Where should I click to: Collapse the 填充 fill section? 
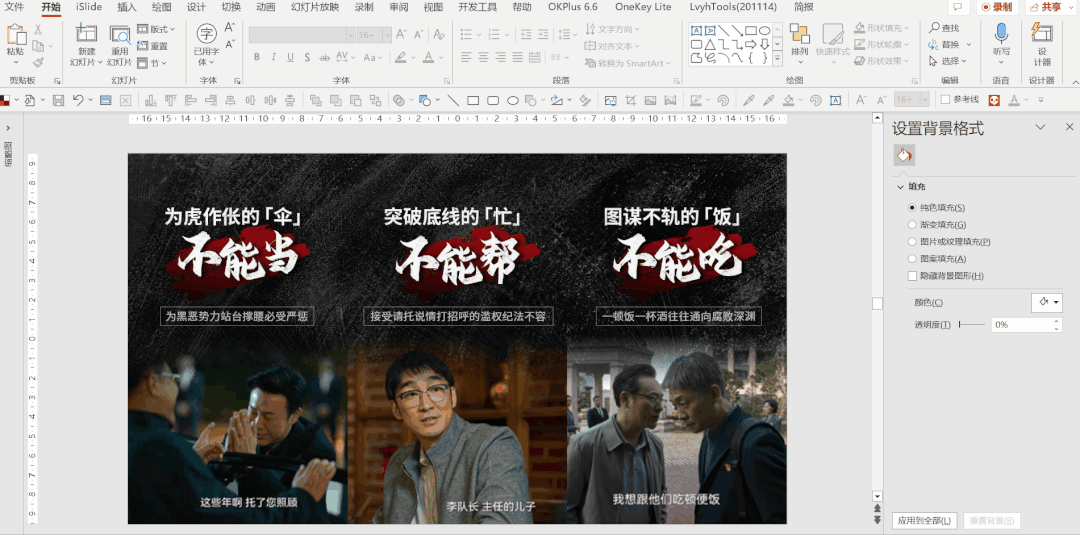900,187
